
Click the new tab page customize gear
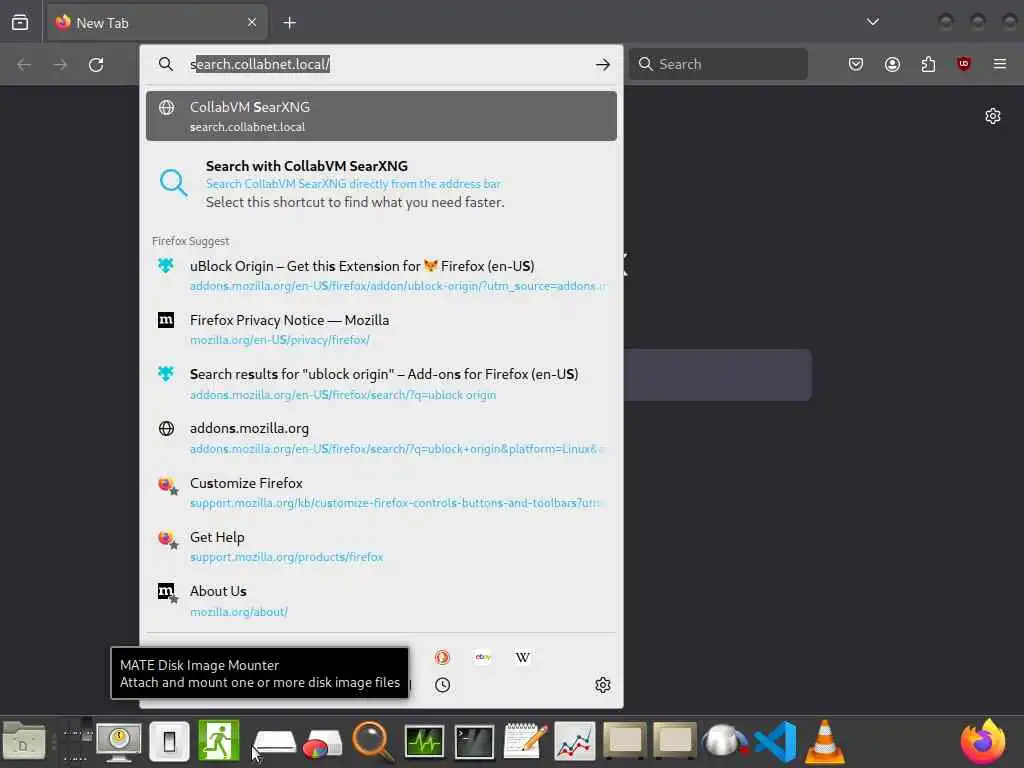coord(993,116)
